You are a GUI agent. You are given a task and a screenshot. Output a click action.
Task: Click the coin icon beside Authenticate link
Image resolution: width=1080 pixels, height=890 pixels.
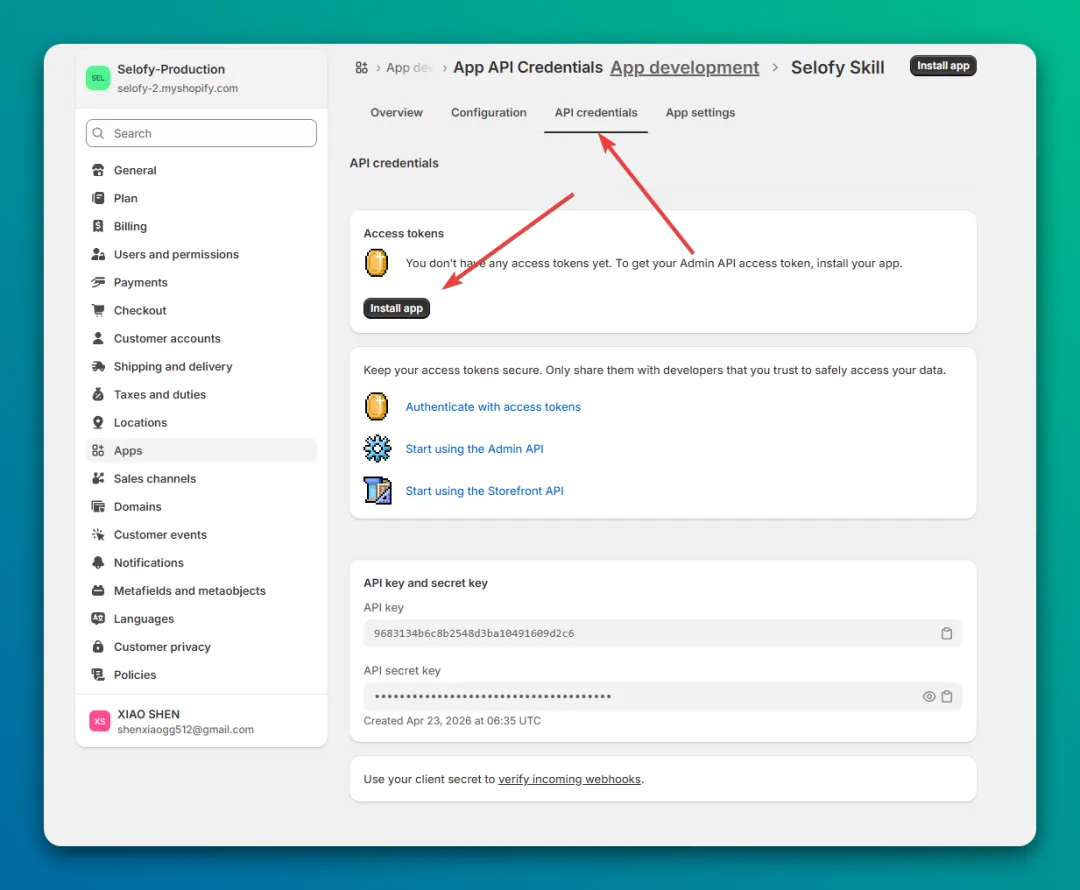pos(377,406)
